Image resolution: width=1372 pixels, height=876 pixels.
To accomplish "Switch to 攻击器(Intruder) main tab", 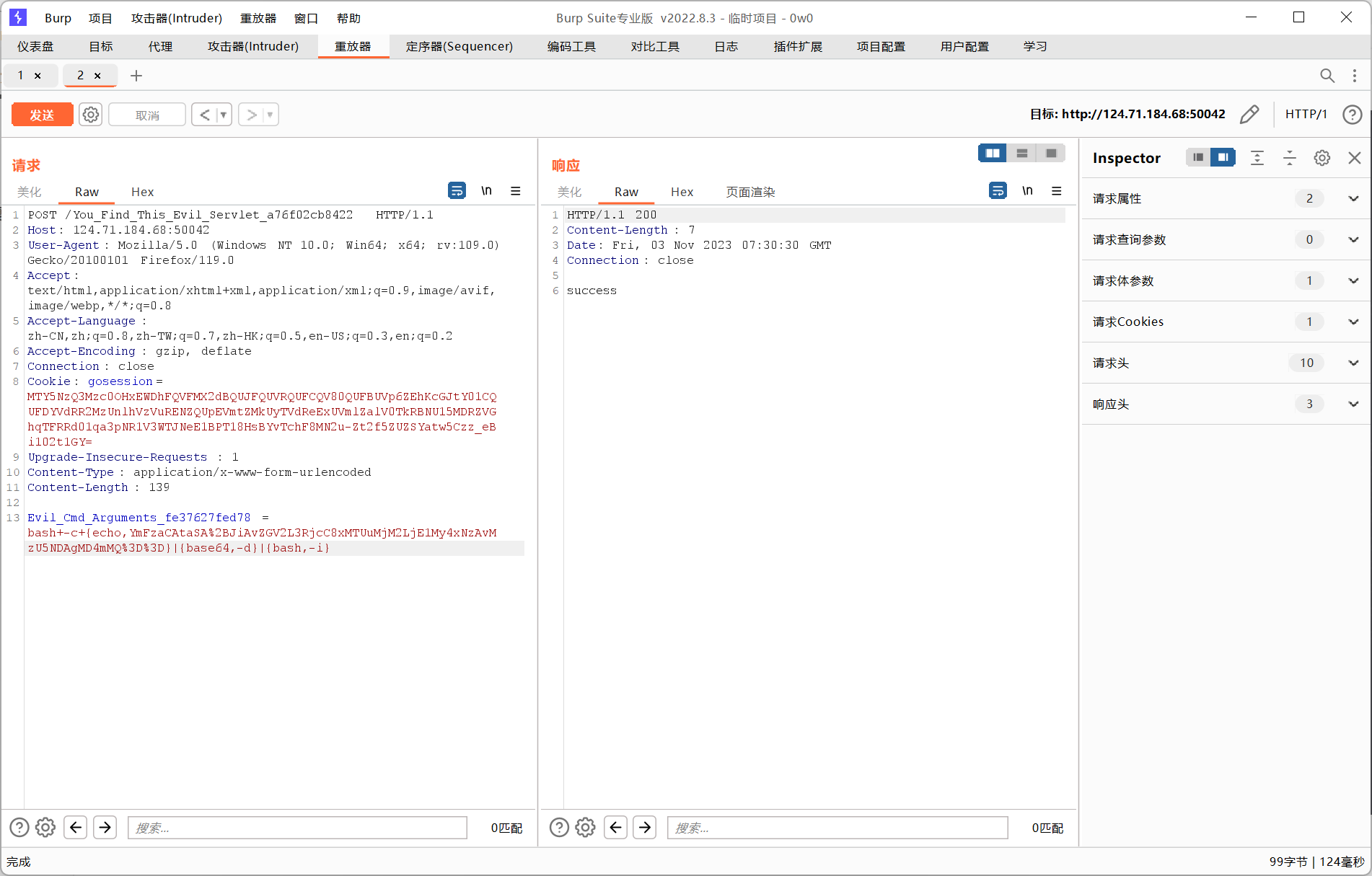I will coord(253,46).
